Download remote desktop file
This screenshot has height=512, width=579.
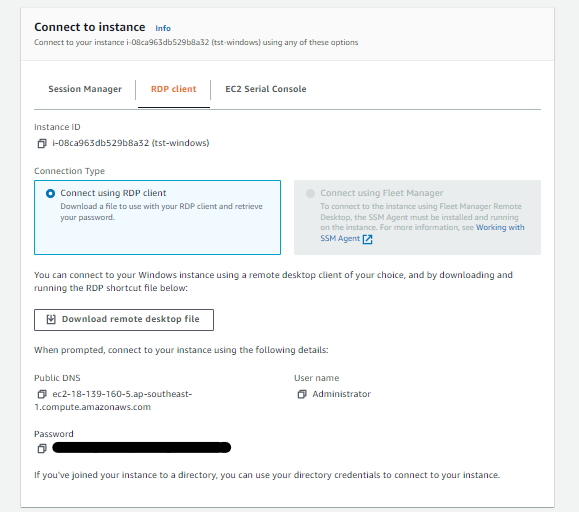pos(124,320)
